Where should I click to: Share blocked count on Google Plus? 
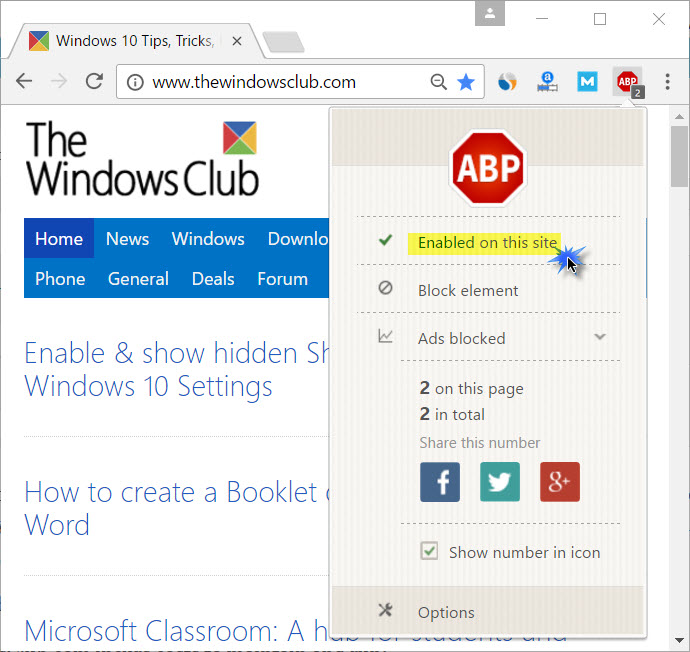pos(560,482)
